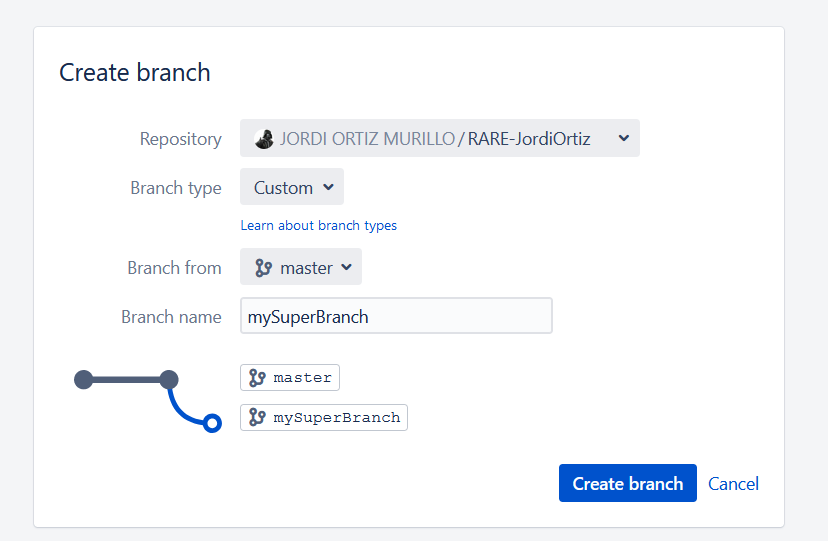Click the branch icon inside the mySuperBranch tag
The image size is (828, 541).
point(257,418)
